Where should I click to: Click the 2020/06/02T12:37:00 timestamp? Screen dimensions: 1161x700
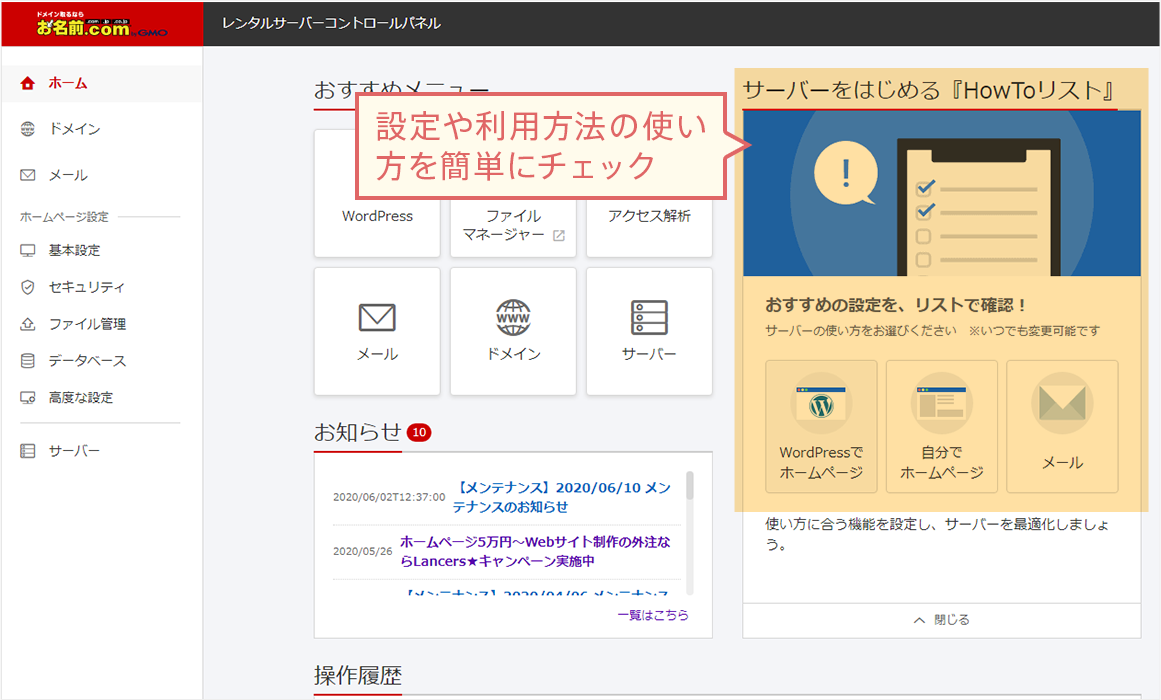tap(389, 497)
